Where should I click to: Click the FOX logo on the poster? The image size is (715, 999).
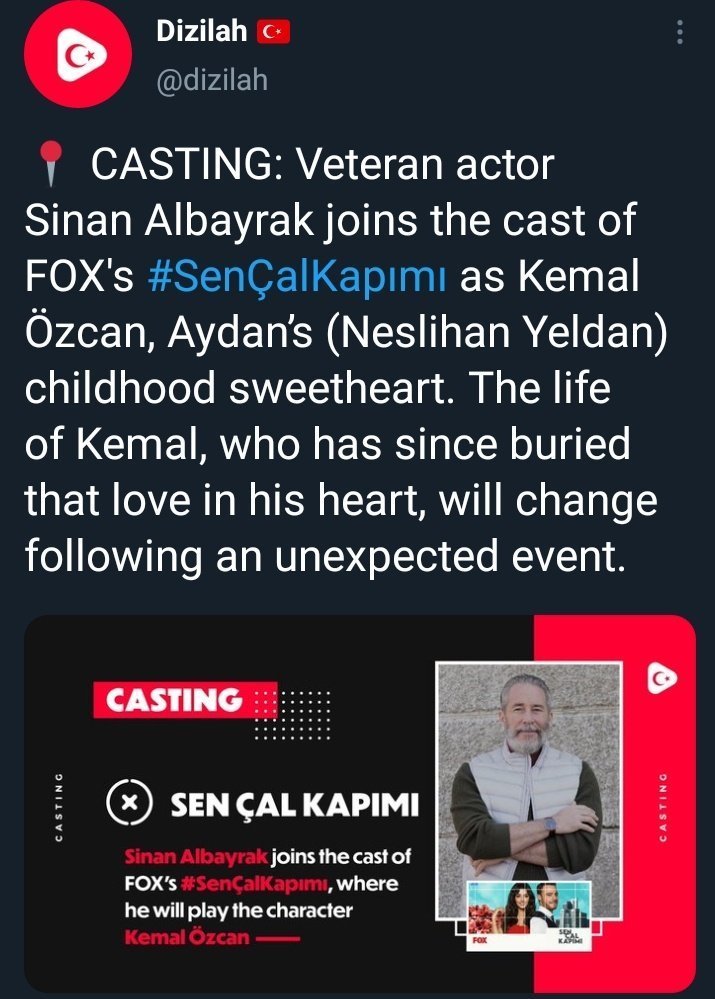point(479,939)
